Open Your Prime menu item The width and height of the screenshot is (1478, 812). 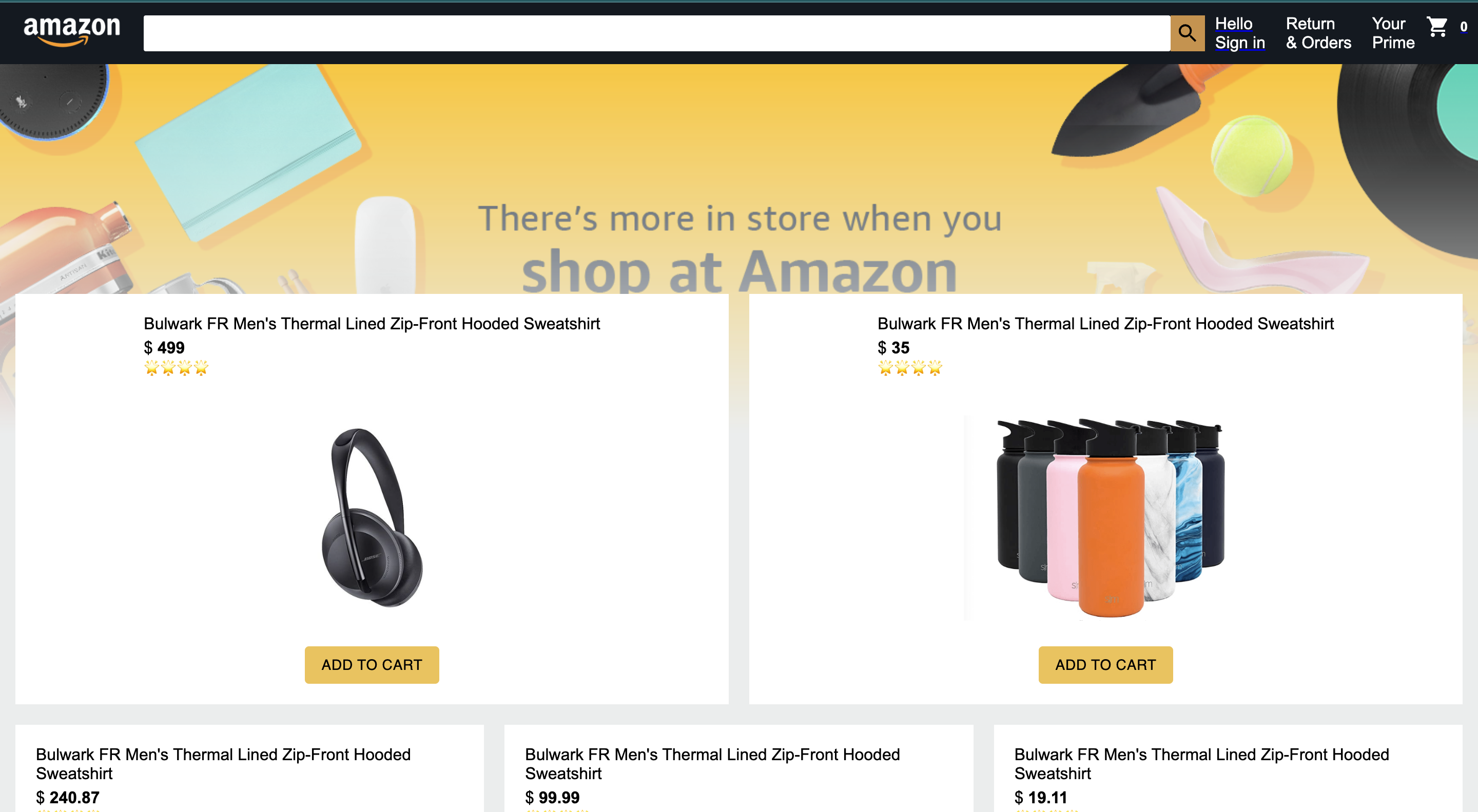(x=1393, y=33)
